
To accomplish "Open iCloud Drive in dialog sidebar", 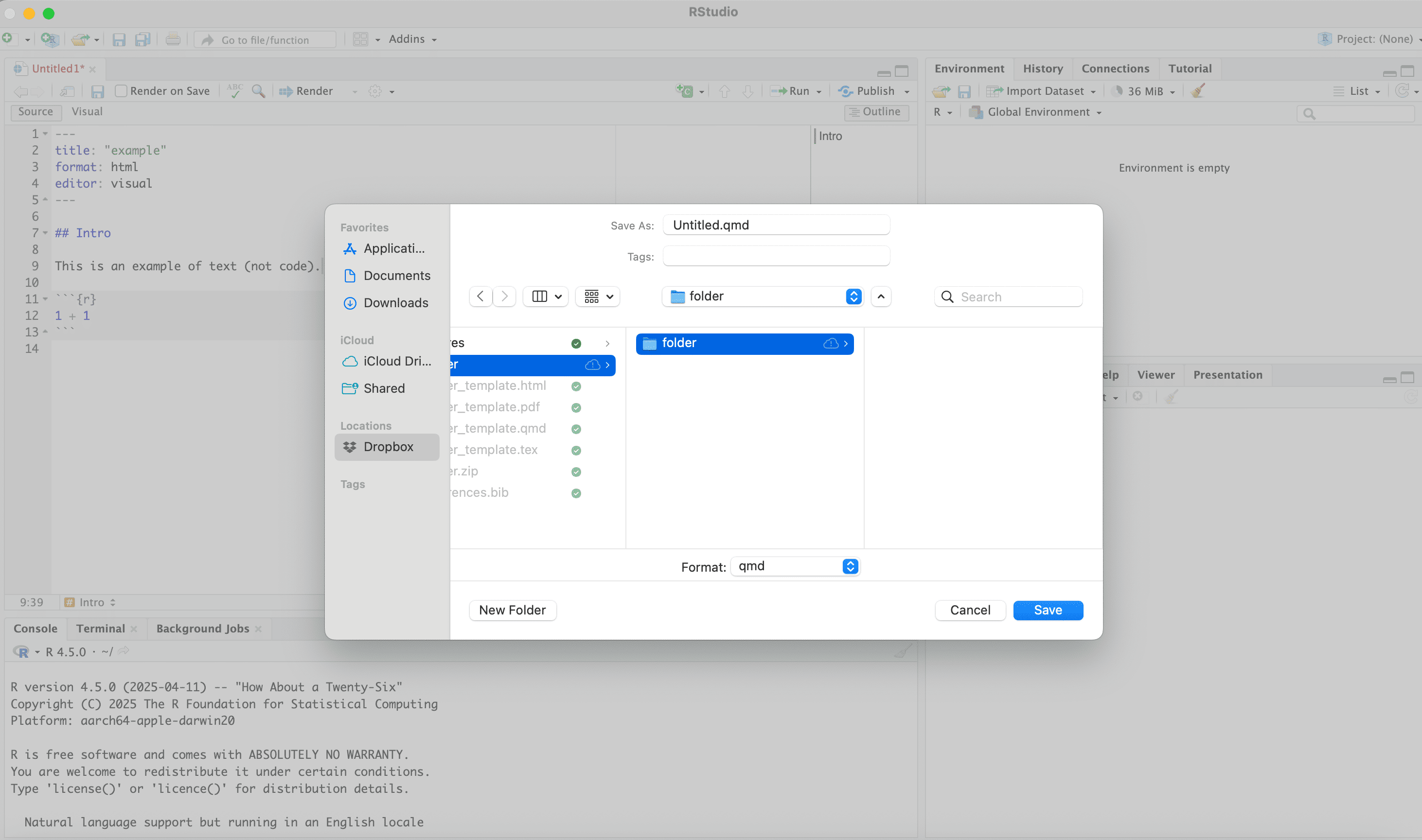I will pos(396,361).
